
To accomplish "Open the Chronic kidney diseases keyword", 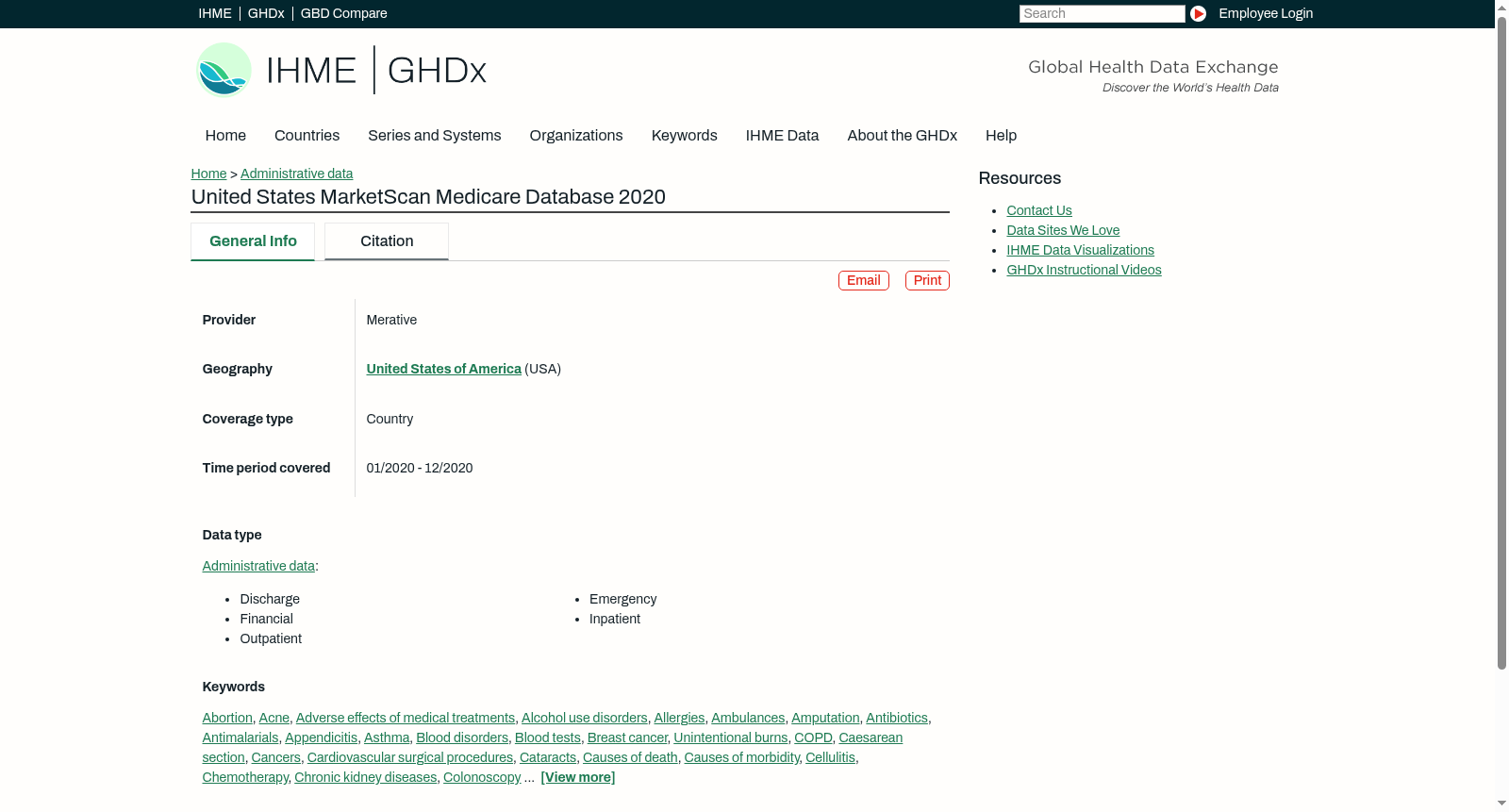I will click(x=366, y=777).
